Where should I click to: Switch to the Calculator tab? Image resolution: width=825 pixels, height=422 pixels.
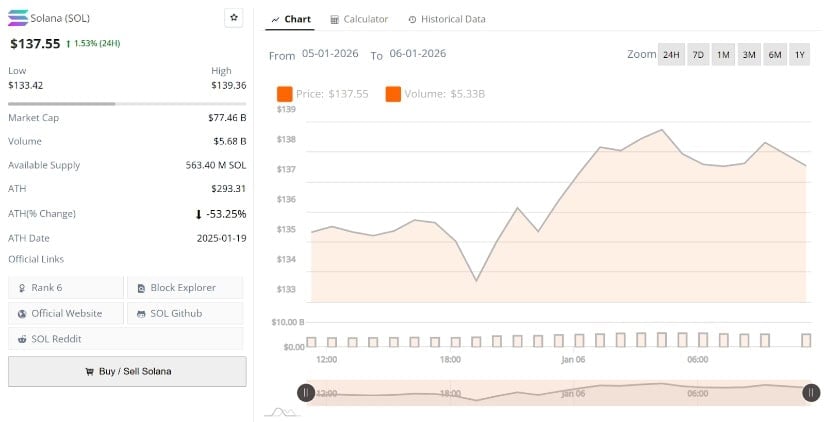[359, 19]
